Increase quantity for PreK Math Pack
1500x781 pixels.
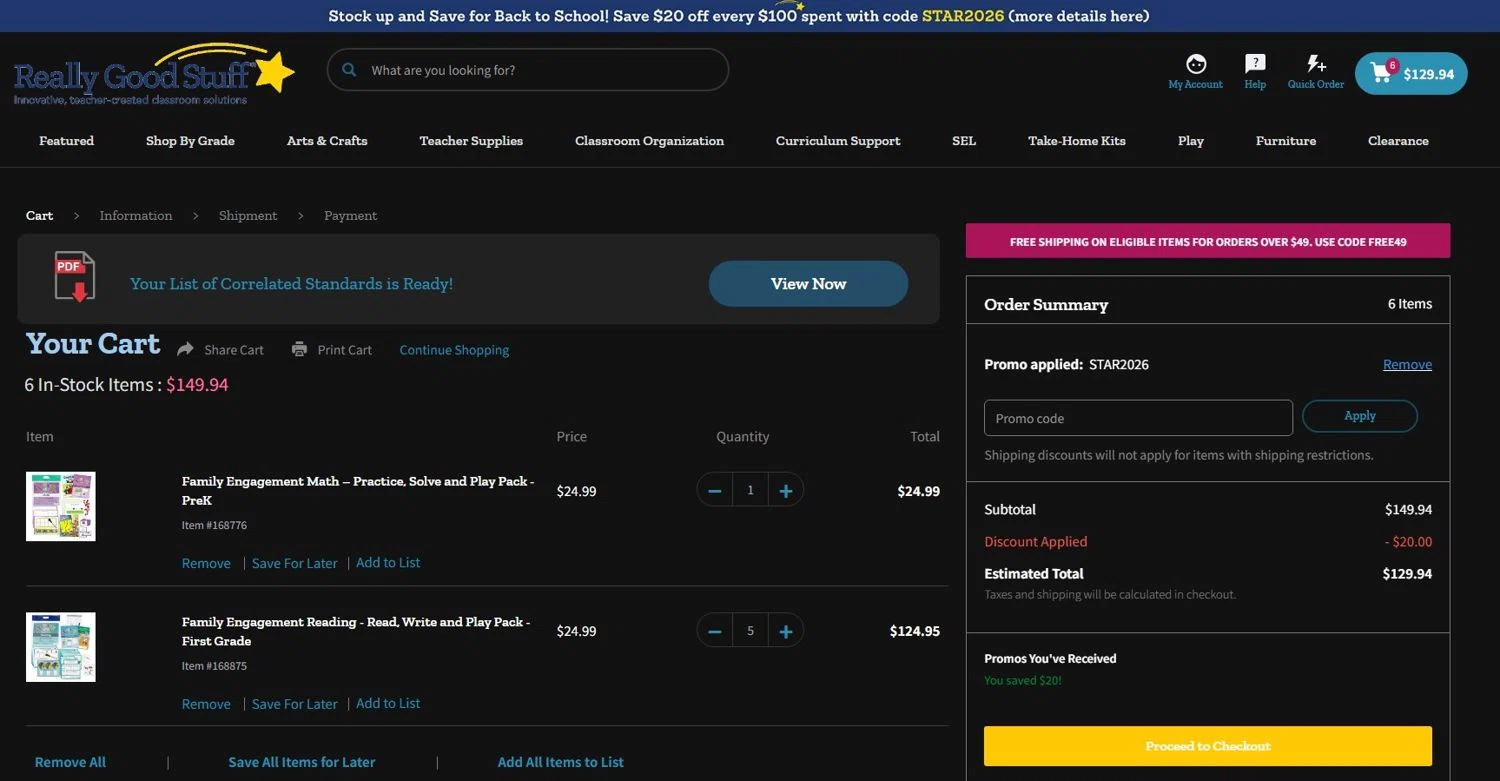coord(786,490)
